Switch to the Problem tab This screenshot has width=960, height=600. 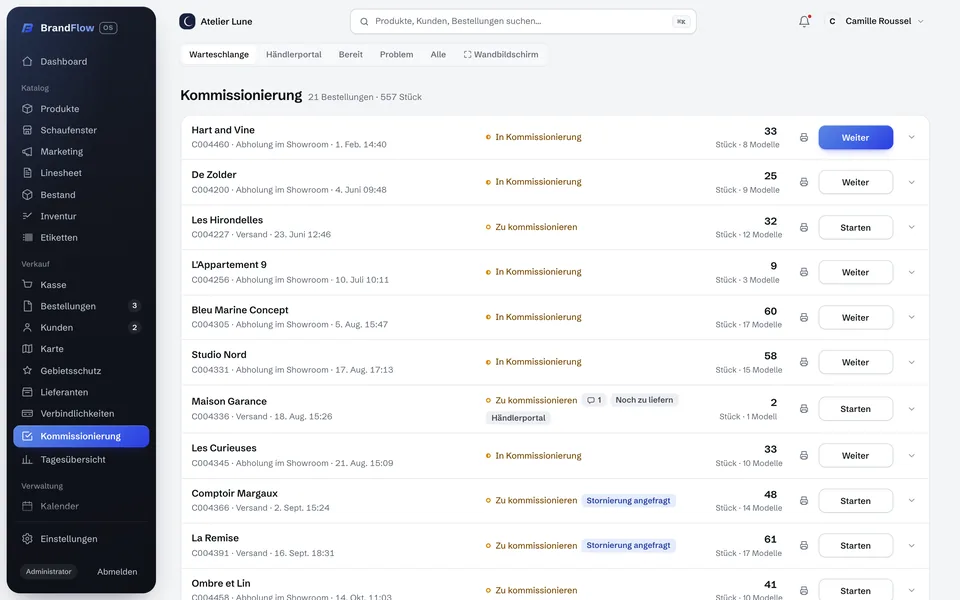[x=396, y=54]
